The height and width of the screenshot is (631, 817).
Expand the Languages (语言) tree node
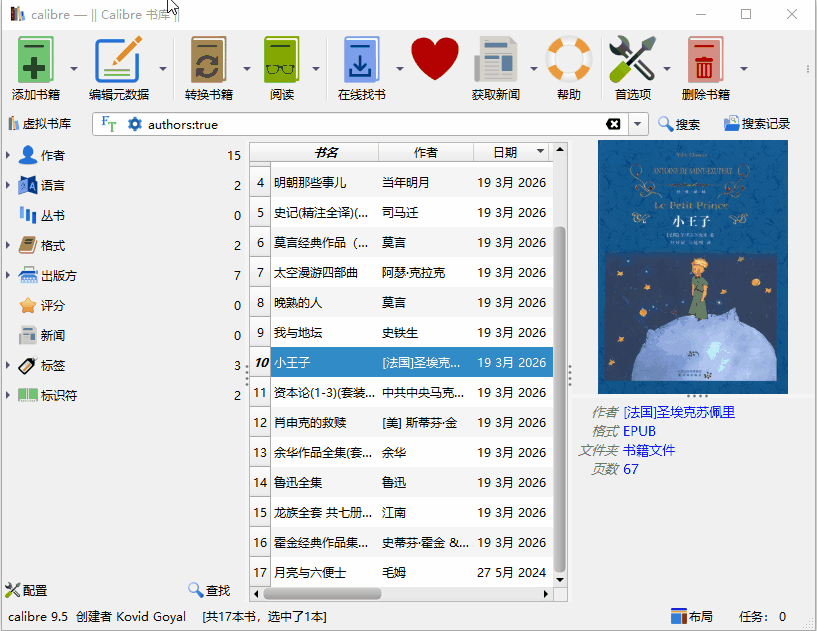(x=8, y=185)
